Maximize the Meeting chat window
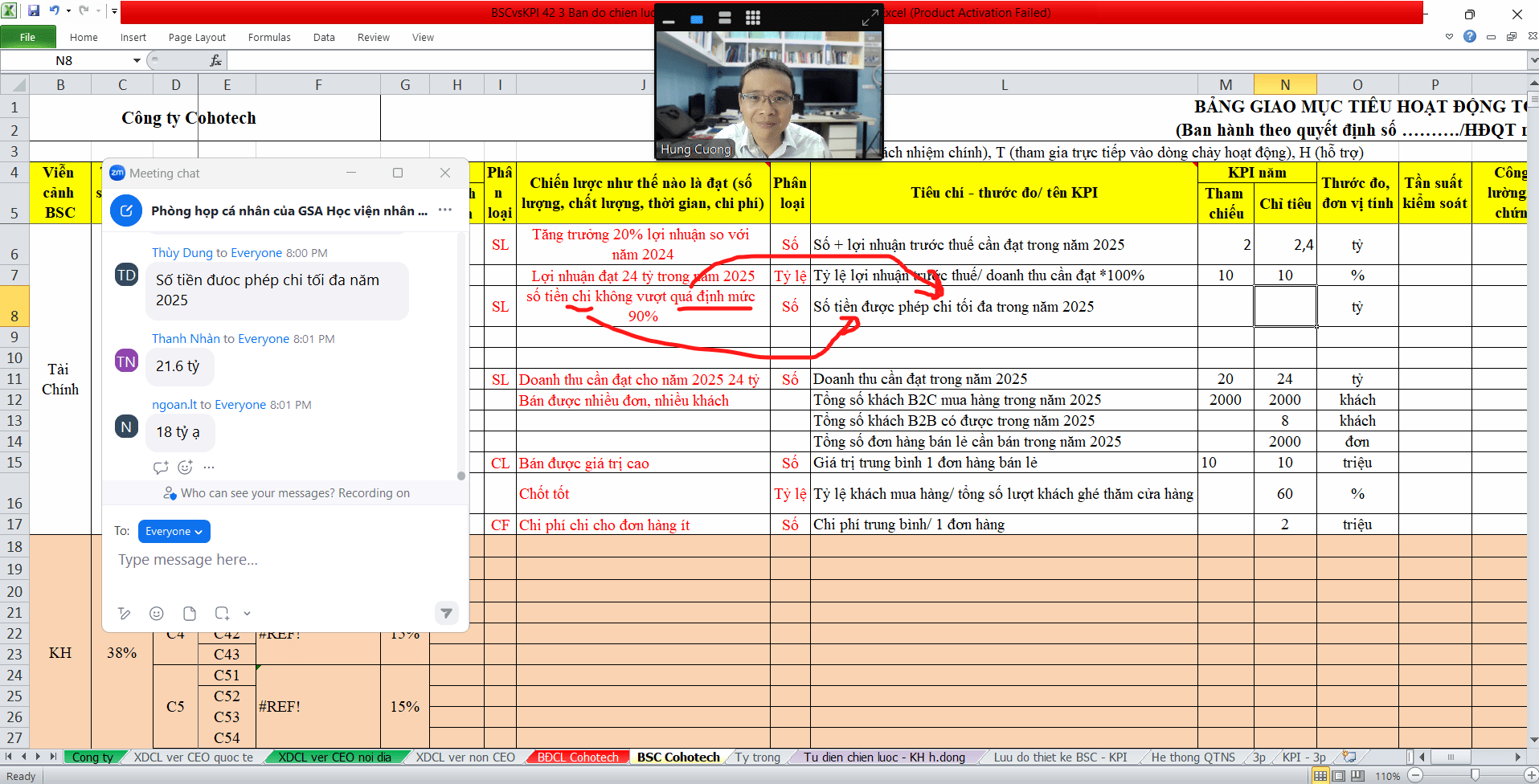This screenshot has width=1539, height=784. coord(398,173)
